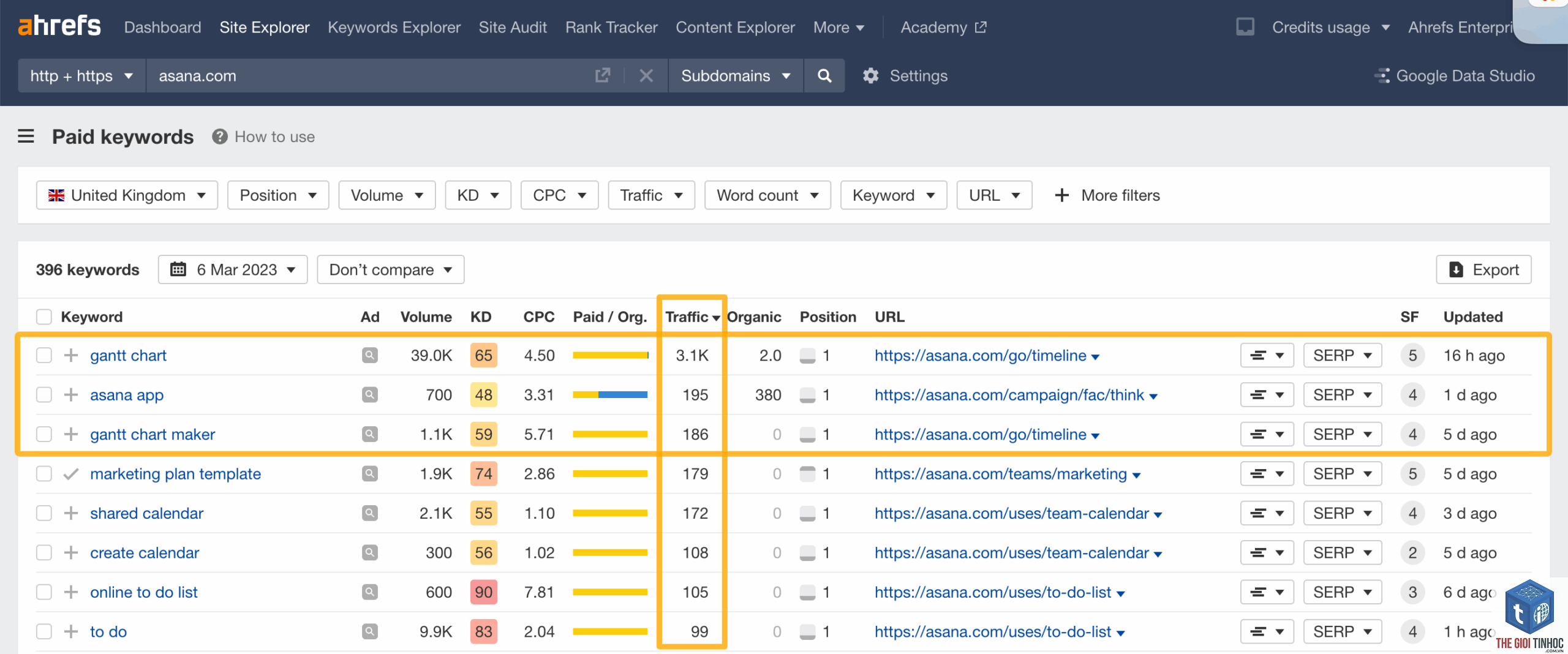Viewport: 1568px width, 654px height.
Task: Check the marketing plan template row checkbox
Action: click(44, 473)
